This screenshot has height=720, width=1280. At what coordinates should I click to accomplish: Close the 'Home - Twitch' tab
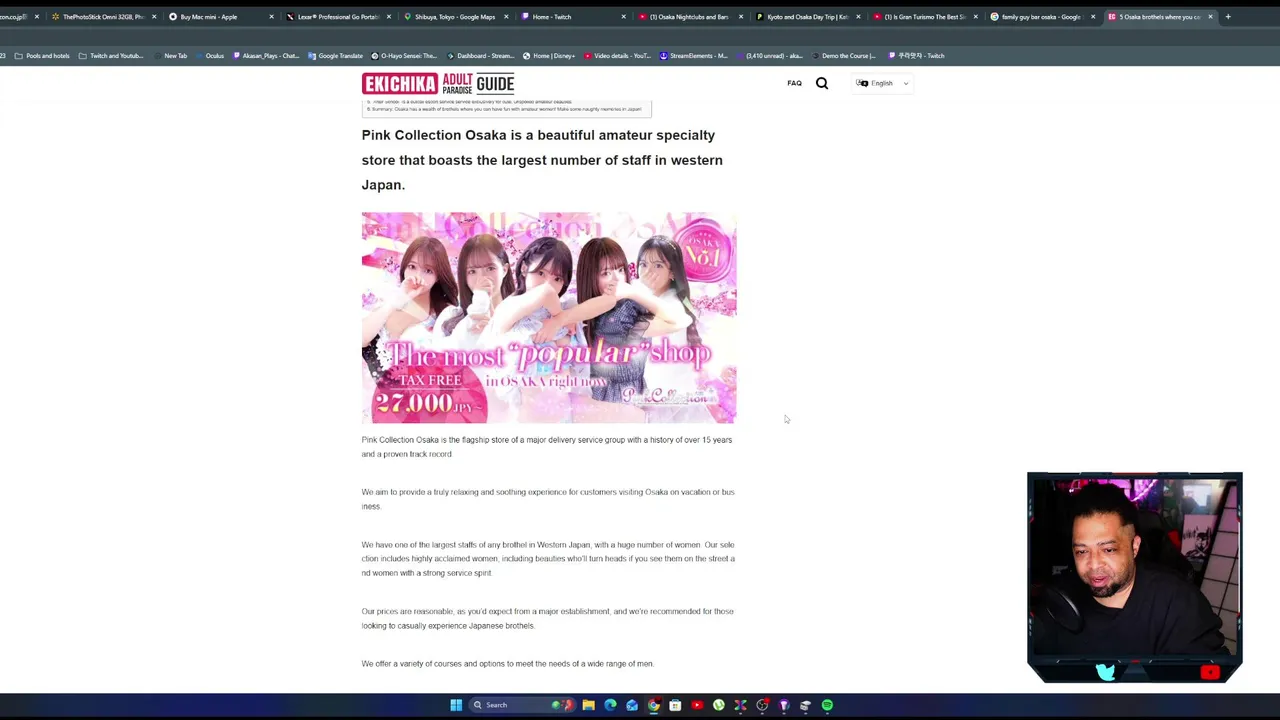pos(623,17)
